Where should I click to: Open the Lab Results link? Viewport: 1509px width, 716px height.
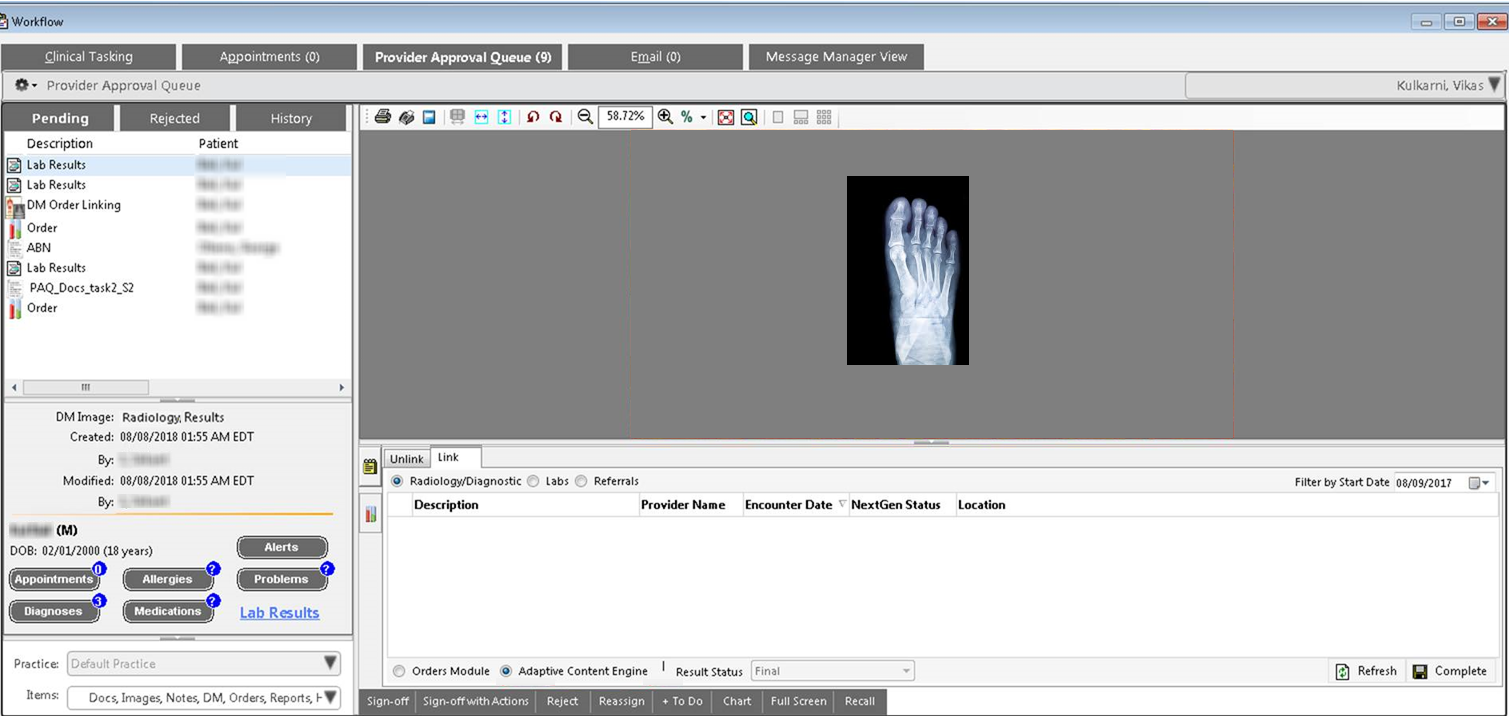click(x=279, y=613)
